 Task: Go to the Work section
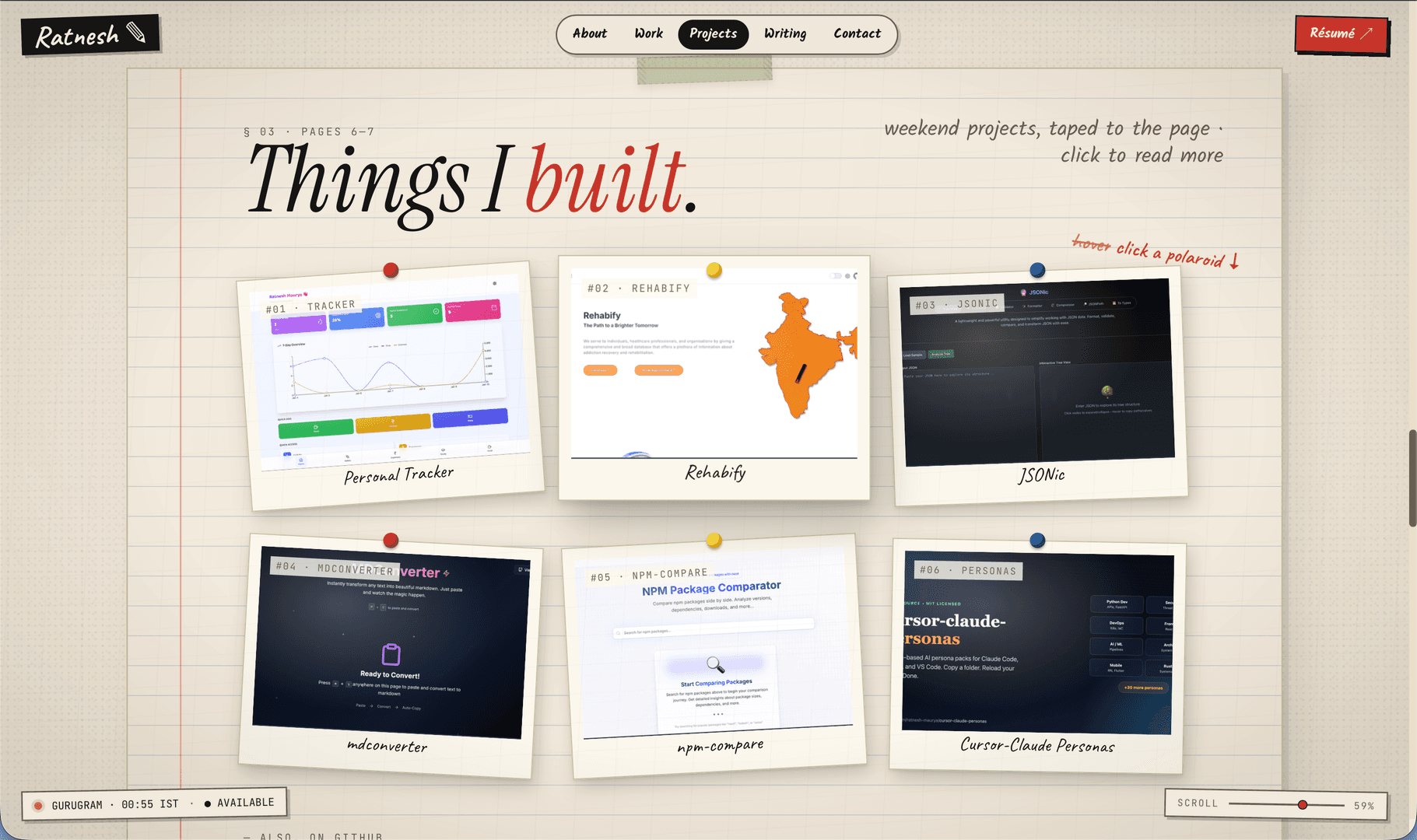point(648,33)
